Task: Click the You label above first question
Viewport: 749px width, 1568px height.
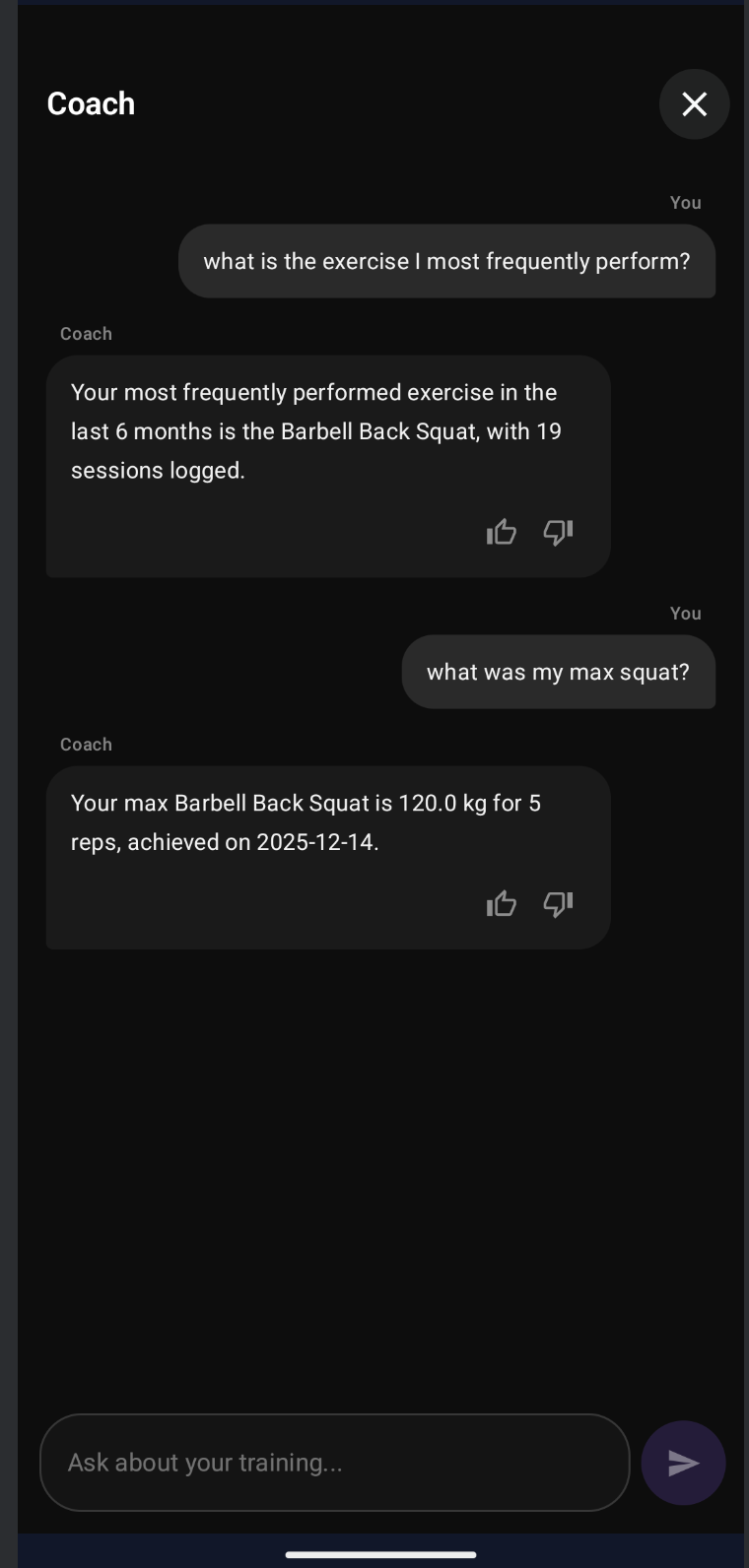Action: point(685,203)
